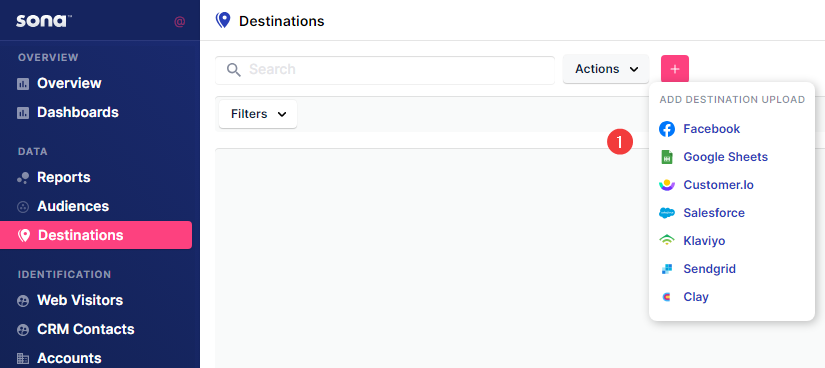The width and height of the screenshot is (825, 368).
Task: Click the @ icon beside Sona logo
Action: click(179, 22)
